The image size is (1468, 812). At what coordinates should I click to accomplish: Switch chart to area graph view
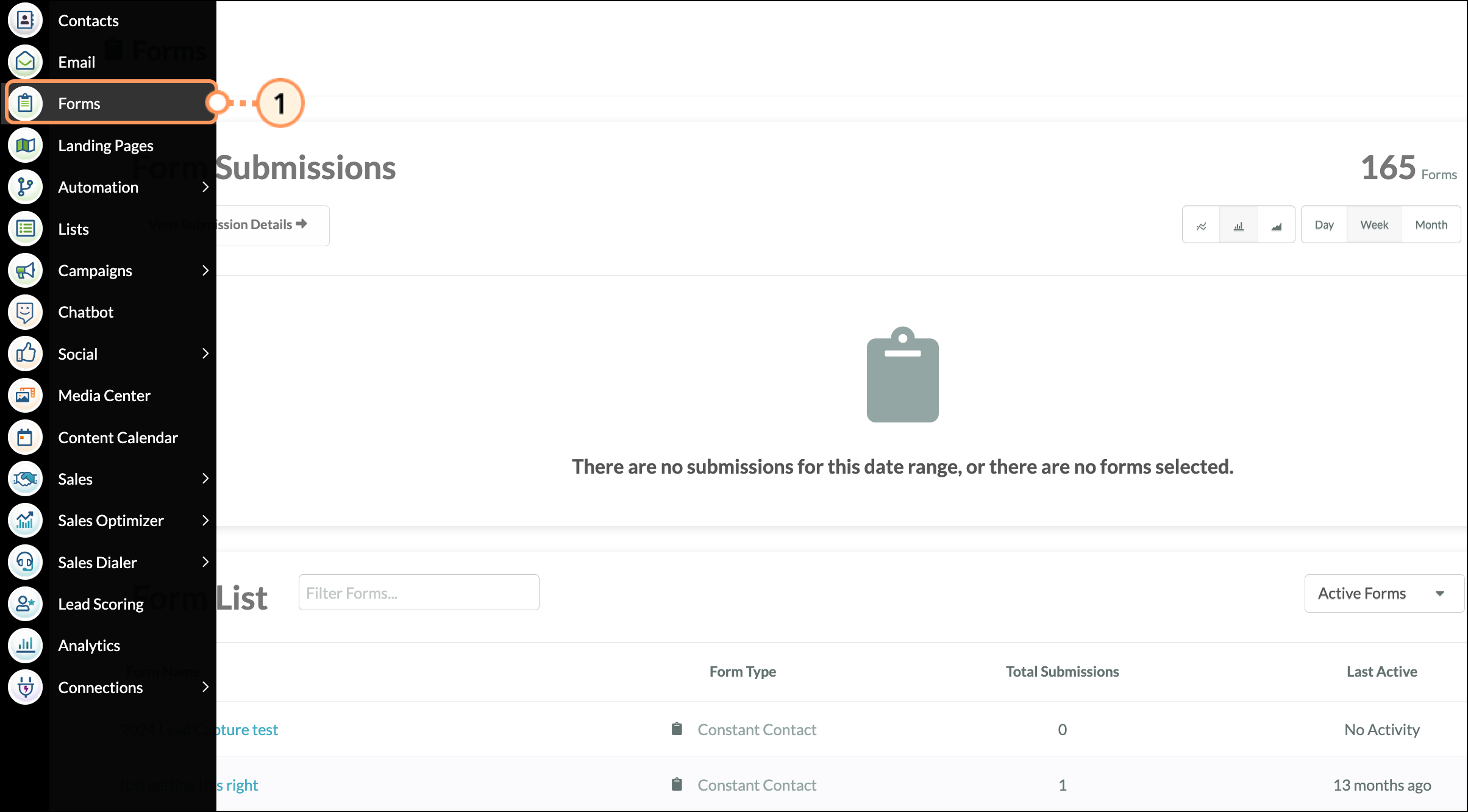point(1276,225)
